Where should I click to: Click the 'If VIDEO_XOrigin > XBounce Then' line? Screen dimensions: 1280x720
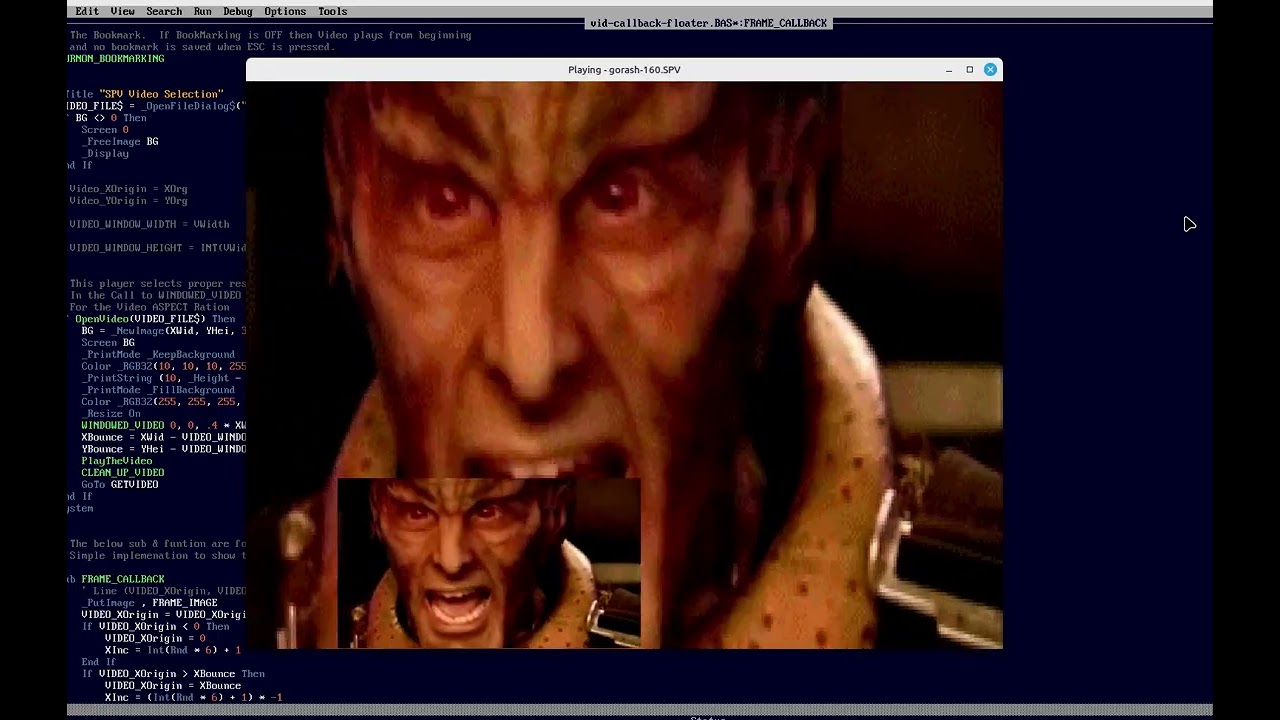[x=173, y=674]
